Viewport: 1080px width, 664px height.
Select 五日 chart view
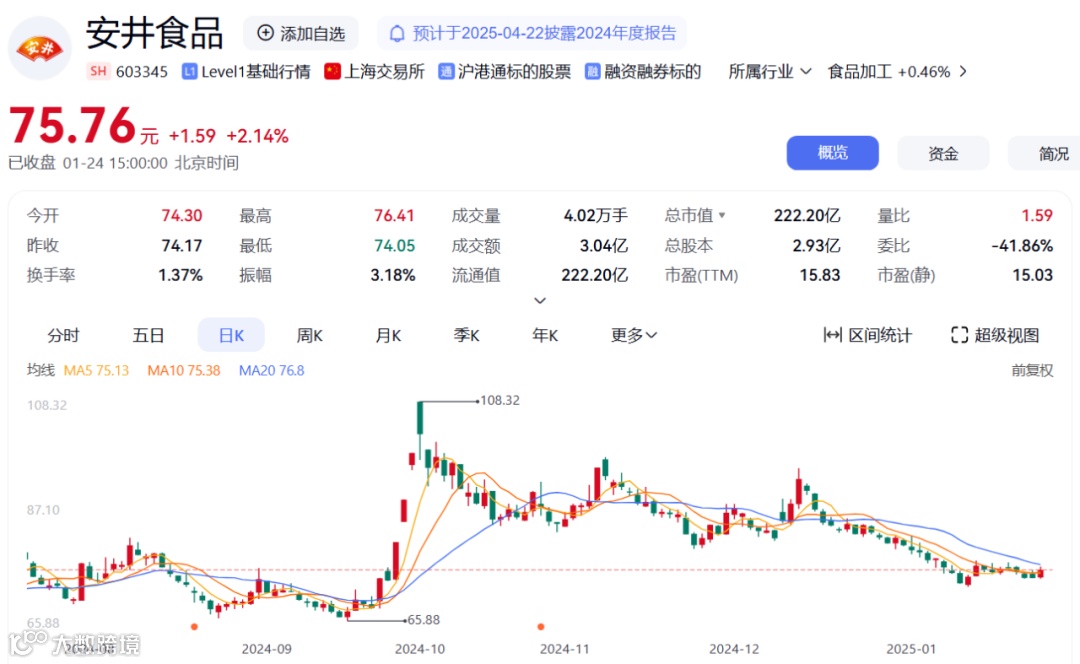[x=148, y=335]
